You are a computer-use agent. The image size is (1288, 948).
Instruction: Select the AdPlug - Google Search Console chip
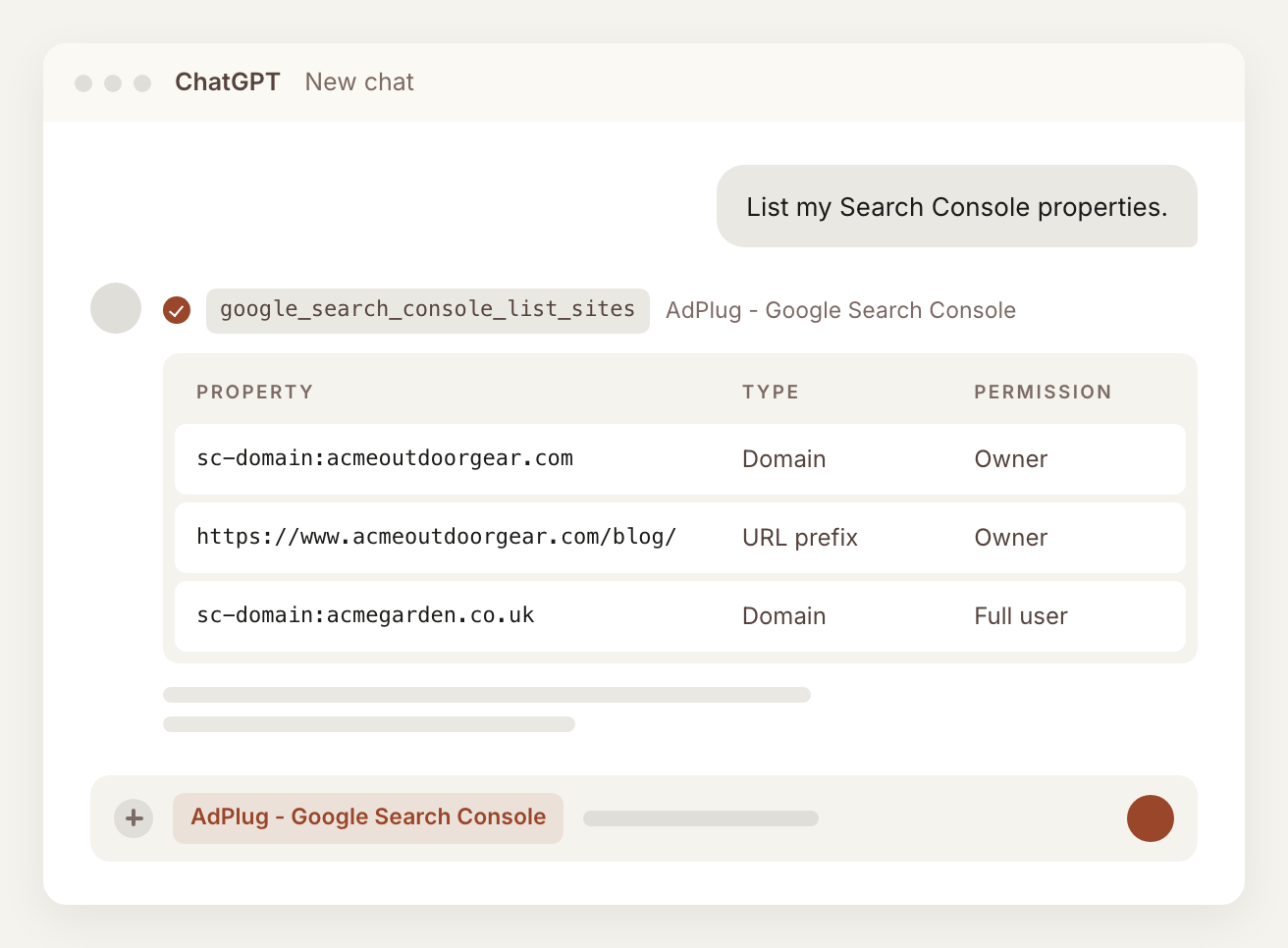pos(368,818)
